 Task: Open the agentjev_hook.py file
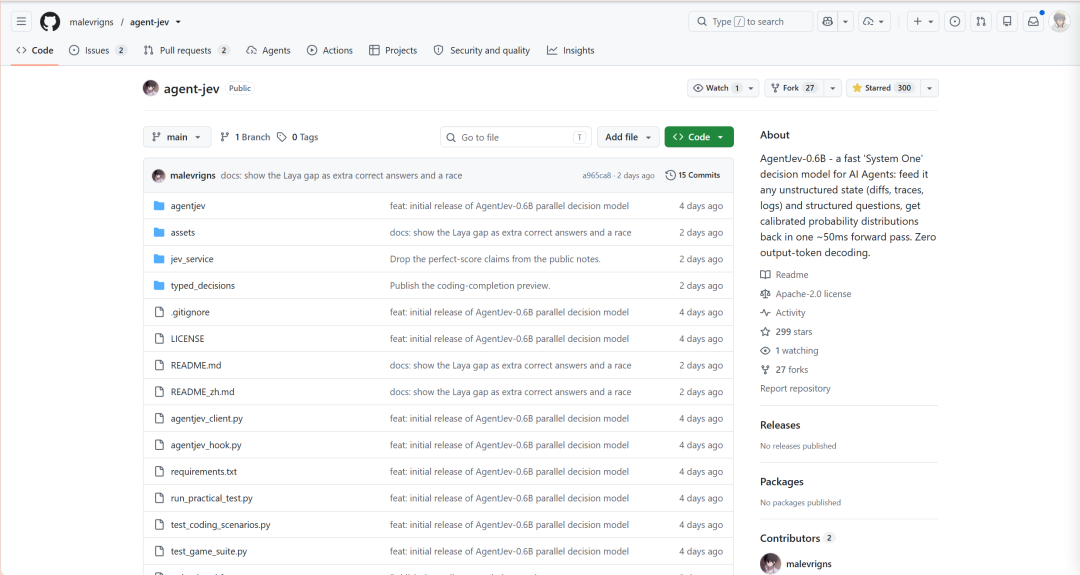point(206,445)
